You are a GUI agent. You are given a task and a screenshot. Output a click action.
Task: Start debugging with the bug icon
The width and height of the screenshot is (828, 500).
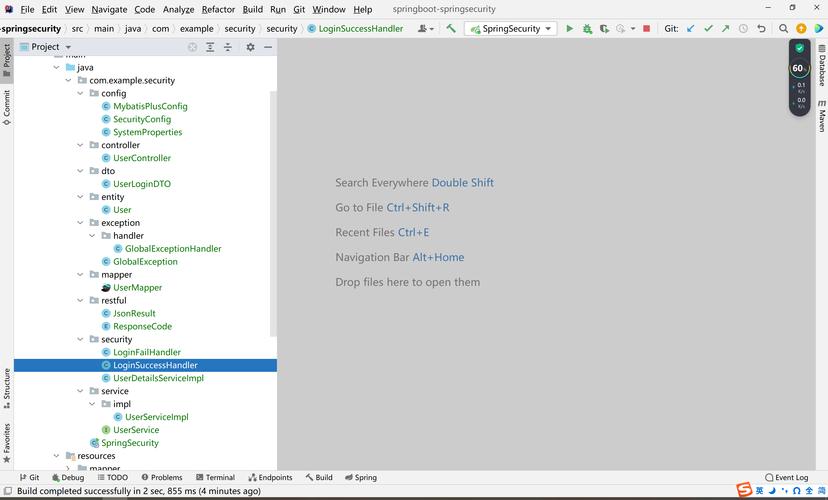587,29
